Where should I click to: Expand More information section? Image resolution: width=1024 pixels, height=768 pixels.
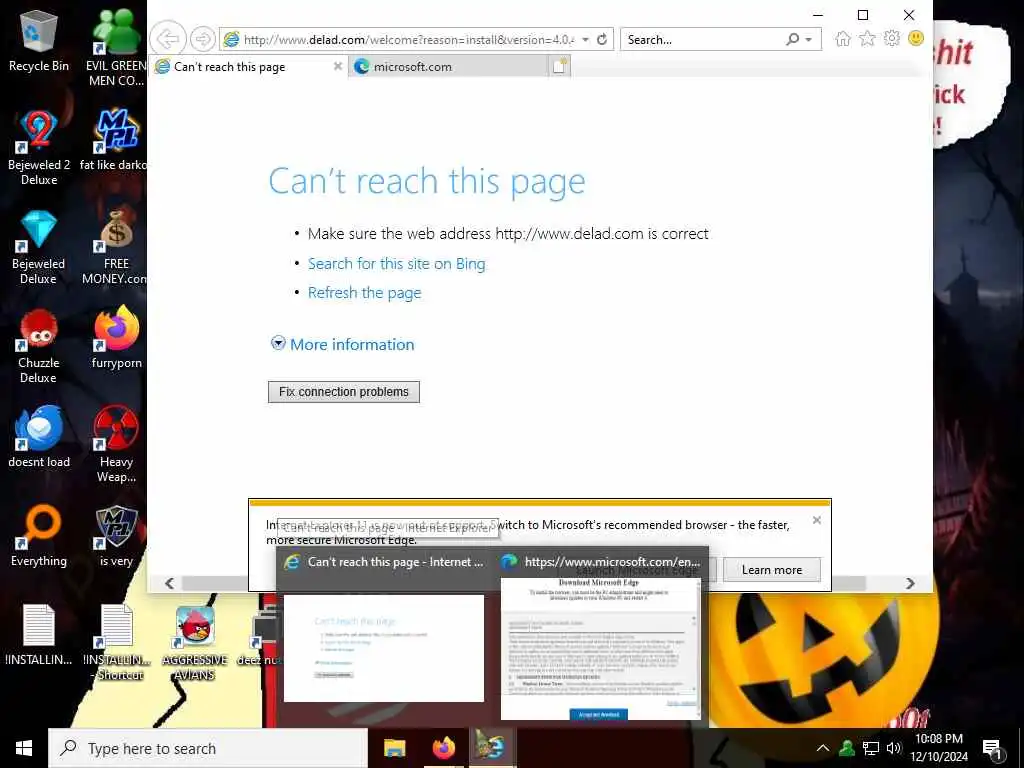click(343, 344)
